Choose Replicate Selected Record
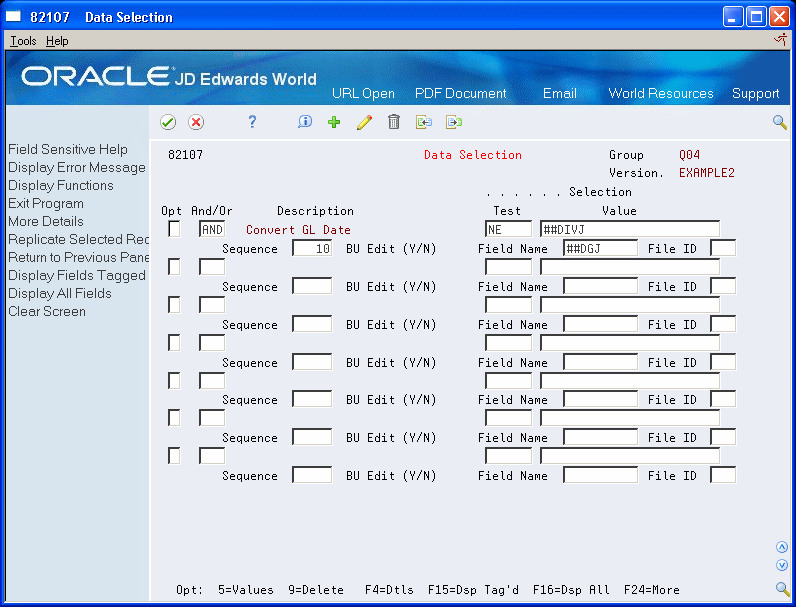The width and height of the screenshot is (796, 607). coord(79,240)
